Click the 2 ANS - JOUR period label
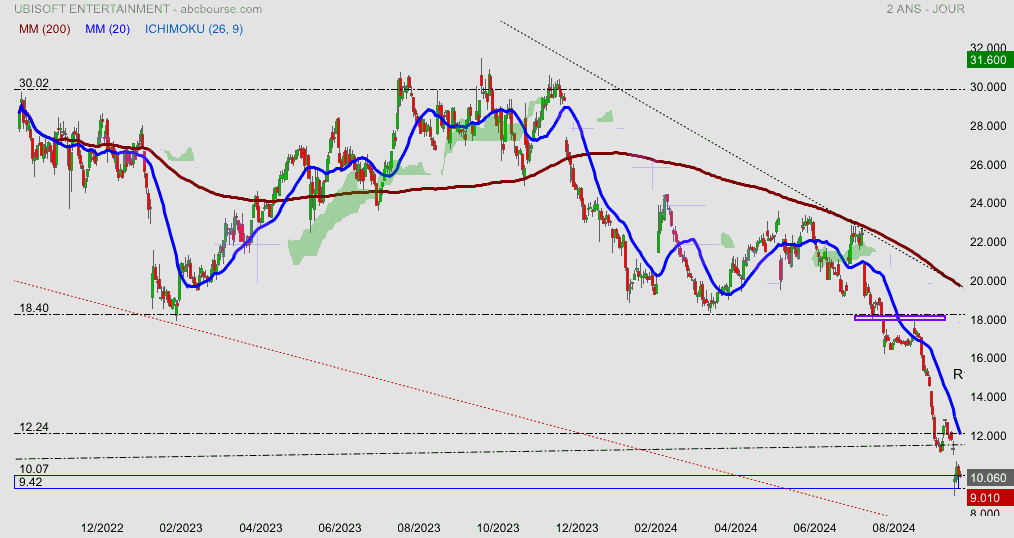1014x538 pixels. pos(925,9)
